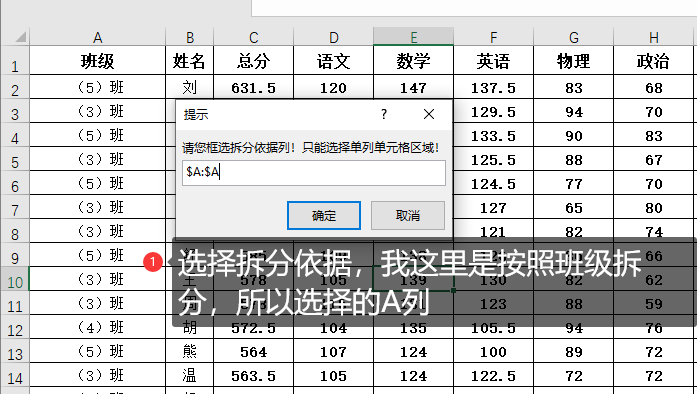Click the 147 math score cell
Viewport: 697px width, 394px height.
[x=413, y=88]
